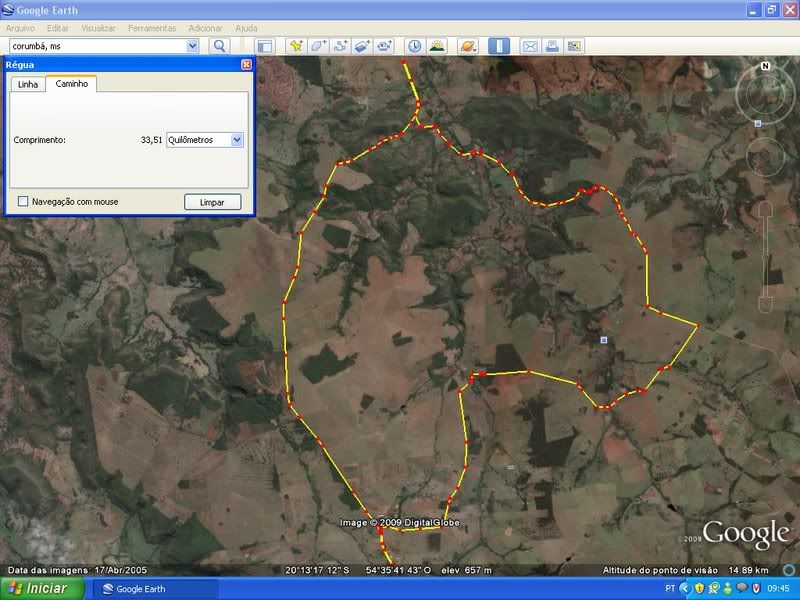Click the Print icon
Image resolution: width=800 pixels, height=600 pixels.
(552, 46)
